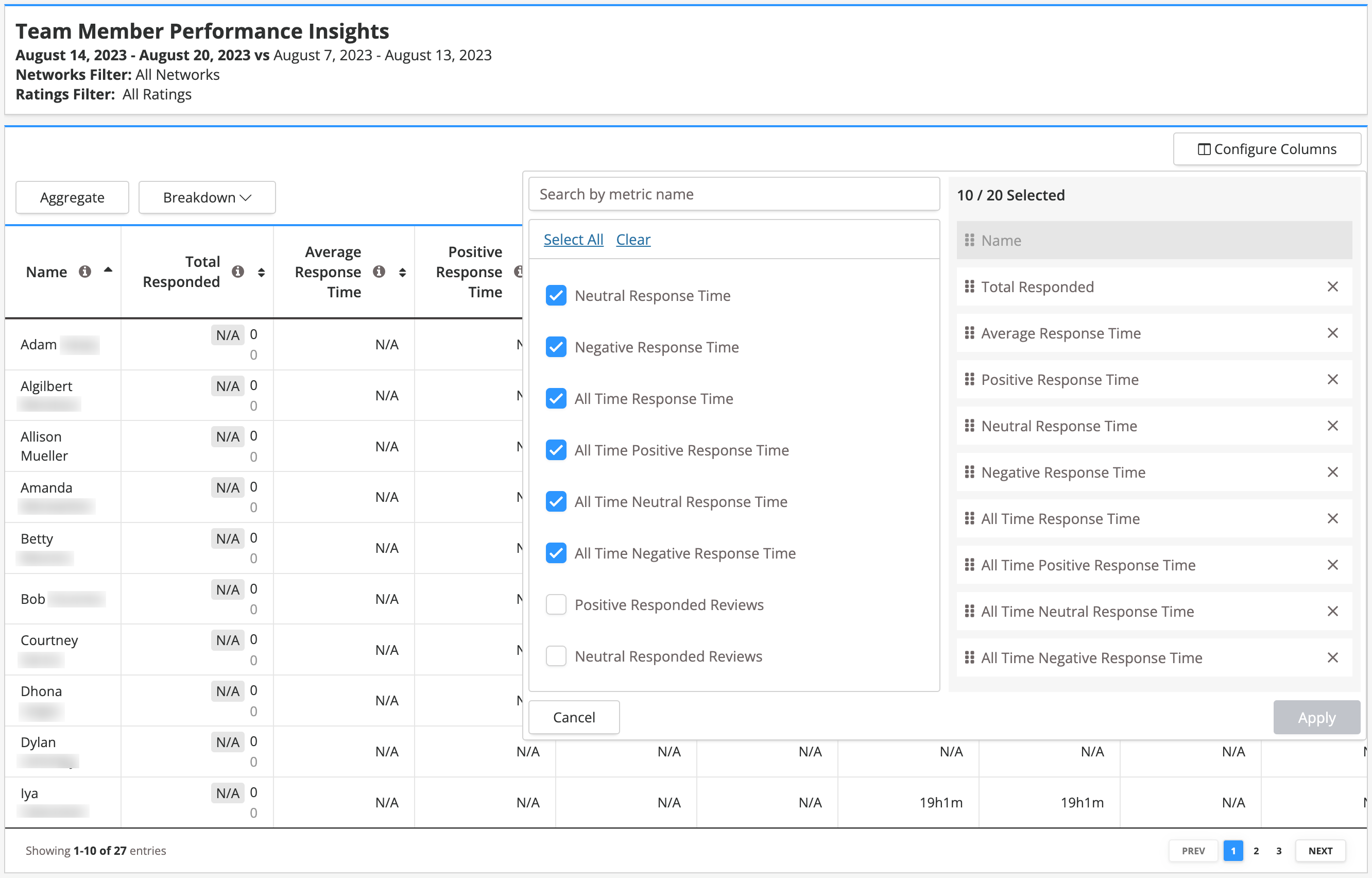The height and width of the screenshot is (878, 1372).
Task: Click drag handle of Positive Response Time item
Action: point(969,380)
